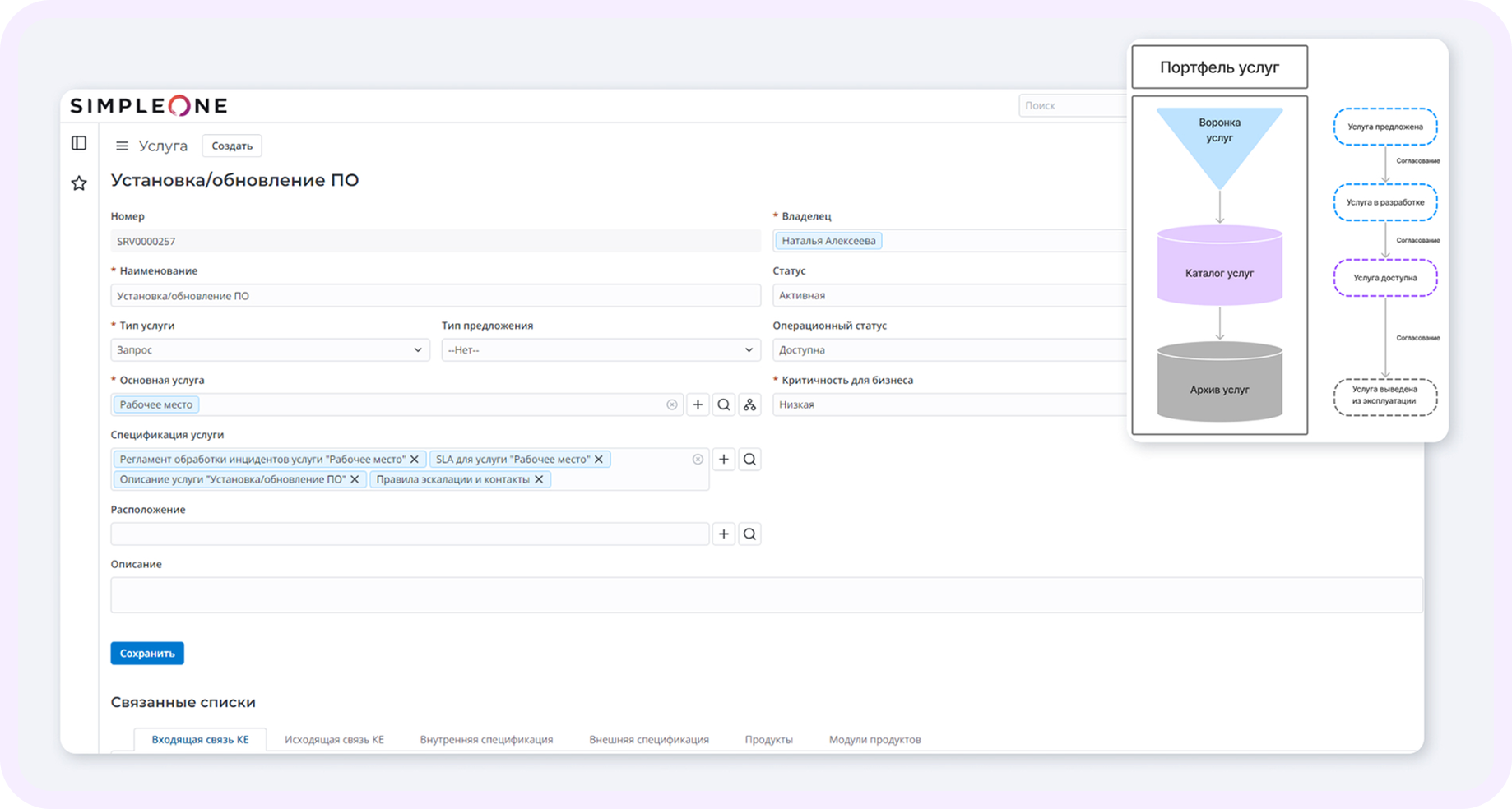Image resolution: width=1512 pixels, height=809 pixels.
Task: Click the Сохранить button
Action: pos(147,654)
